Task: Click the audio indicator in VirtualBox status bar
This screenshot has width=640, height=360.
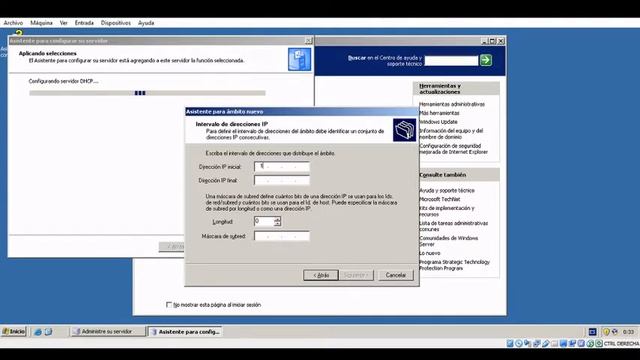Action: tap(527, 343)
